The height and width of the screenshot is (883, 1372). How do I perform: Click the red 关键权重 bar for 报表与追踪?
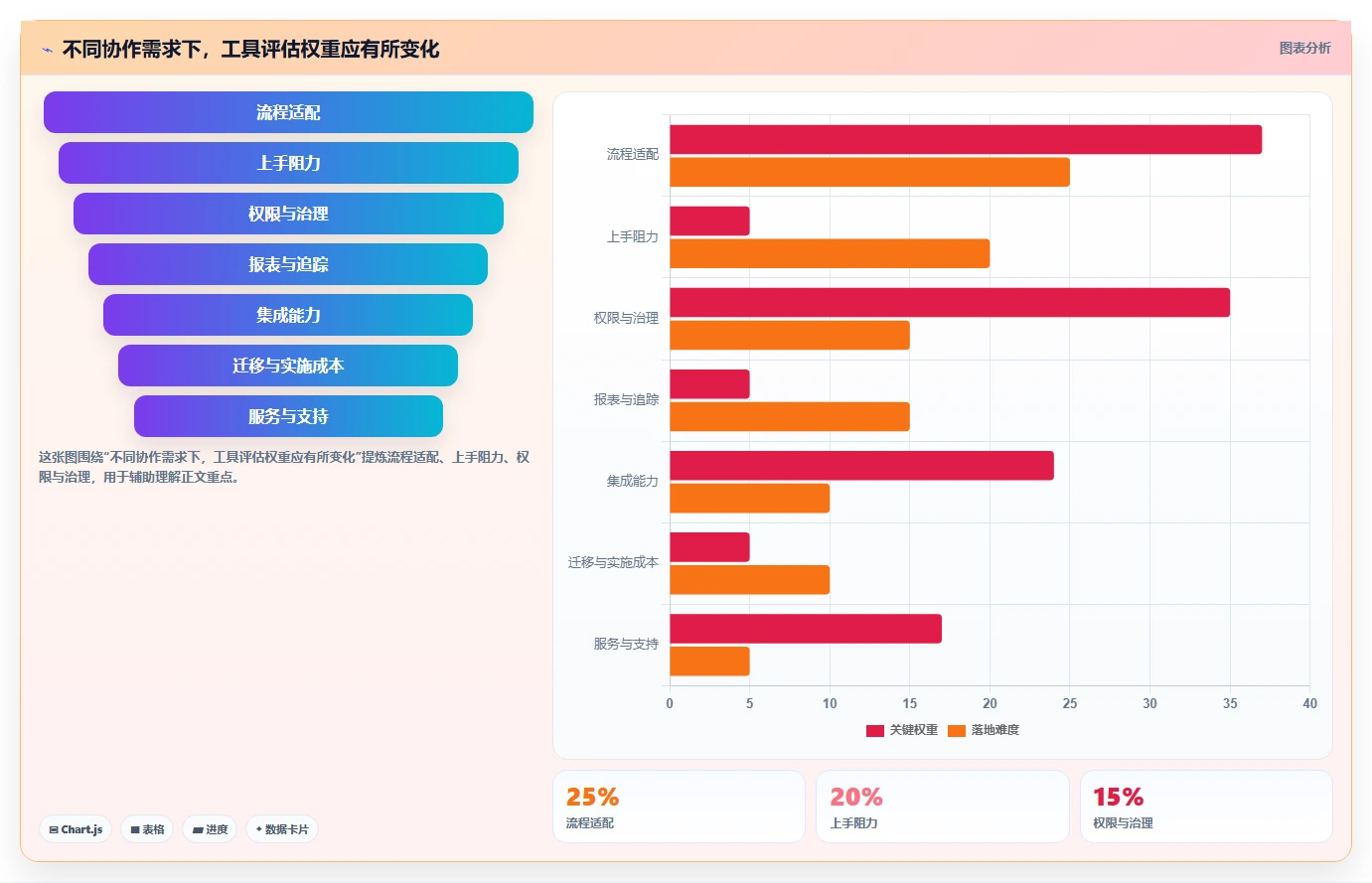709,384
